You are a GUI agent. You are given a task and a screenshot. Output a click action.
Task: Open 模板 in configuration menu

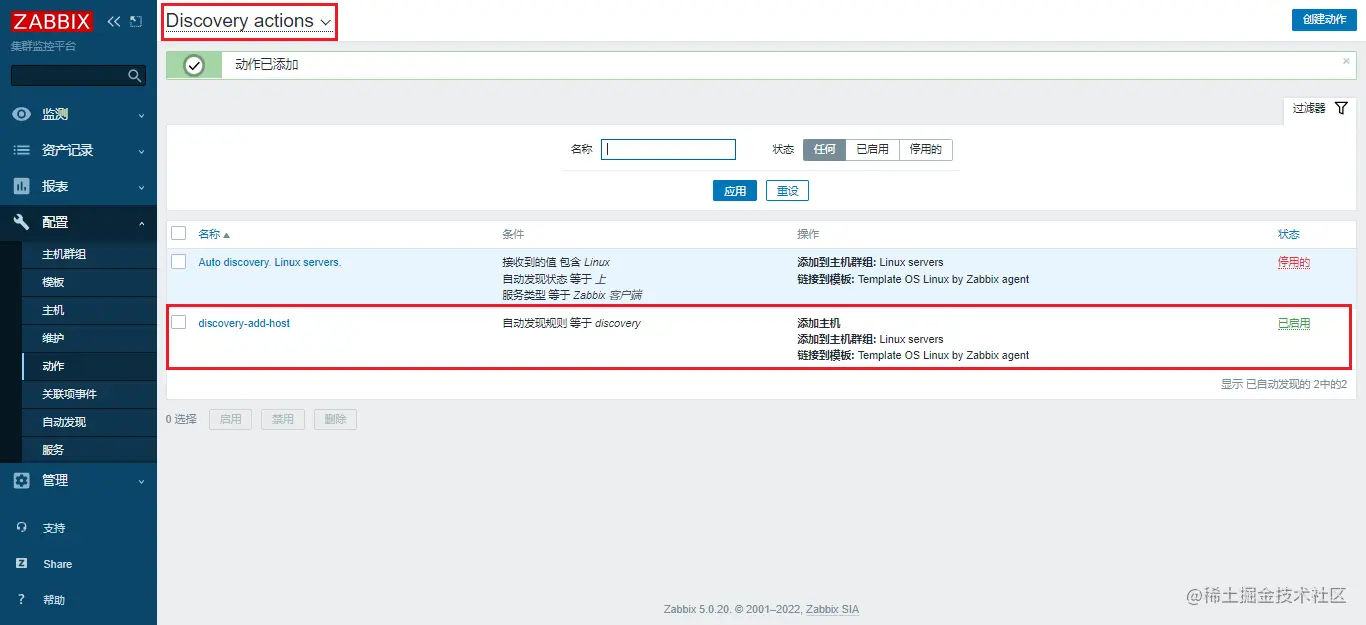click(x=53, y=282)
